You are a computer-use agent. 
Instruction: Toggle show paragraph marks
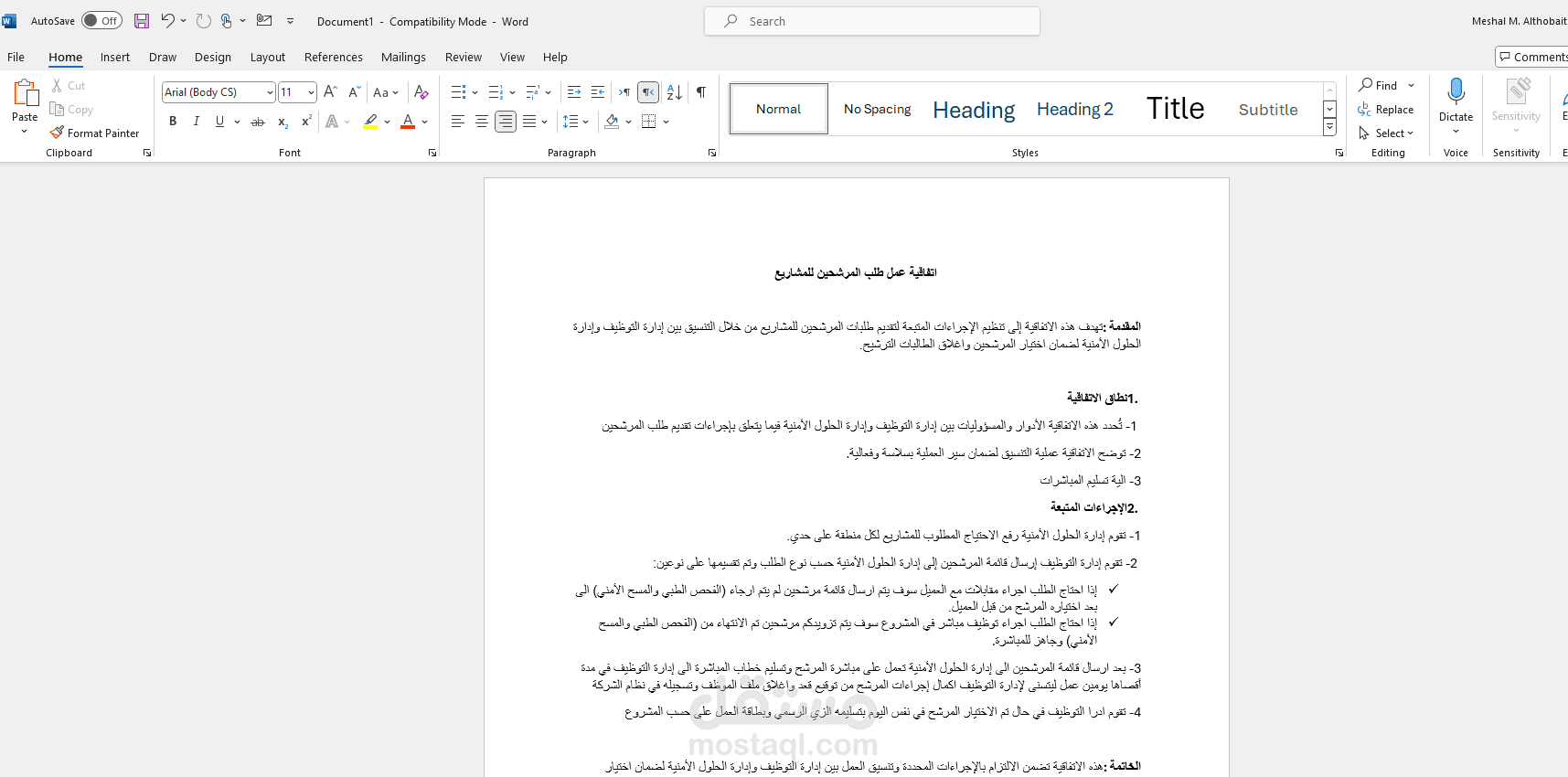tap(701, 92)
